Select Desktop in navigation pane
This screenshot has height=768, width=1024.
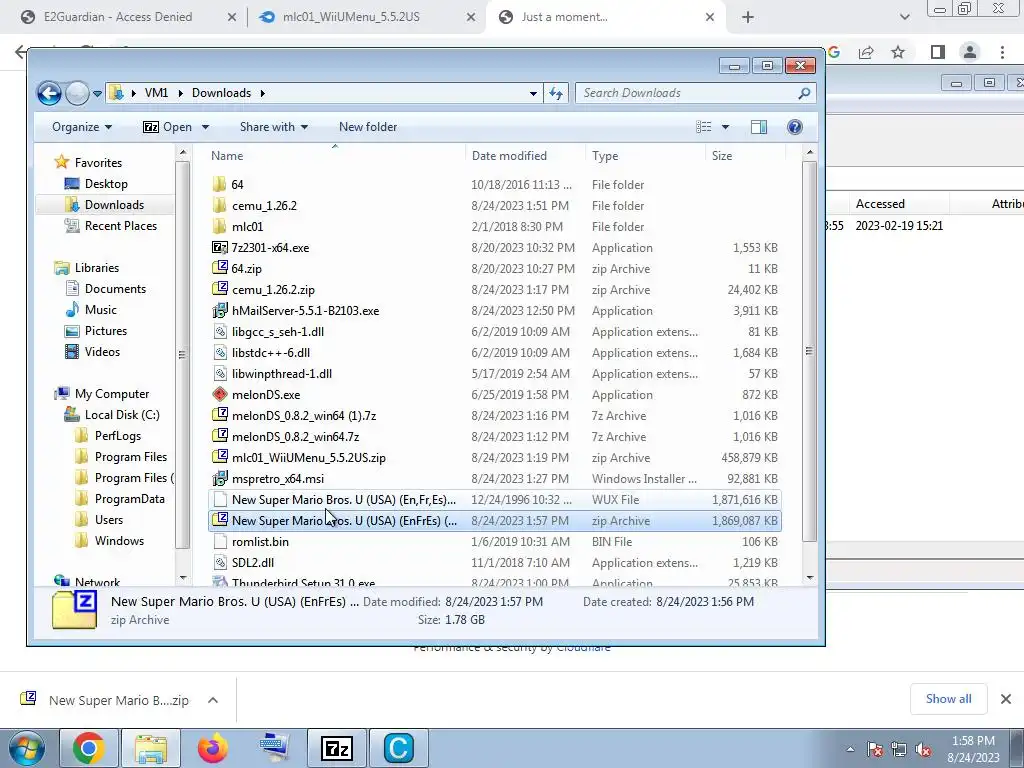[x=106, y=184]
